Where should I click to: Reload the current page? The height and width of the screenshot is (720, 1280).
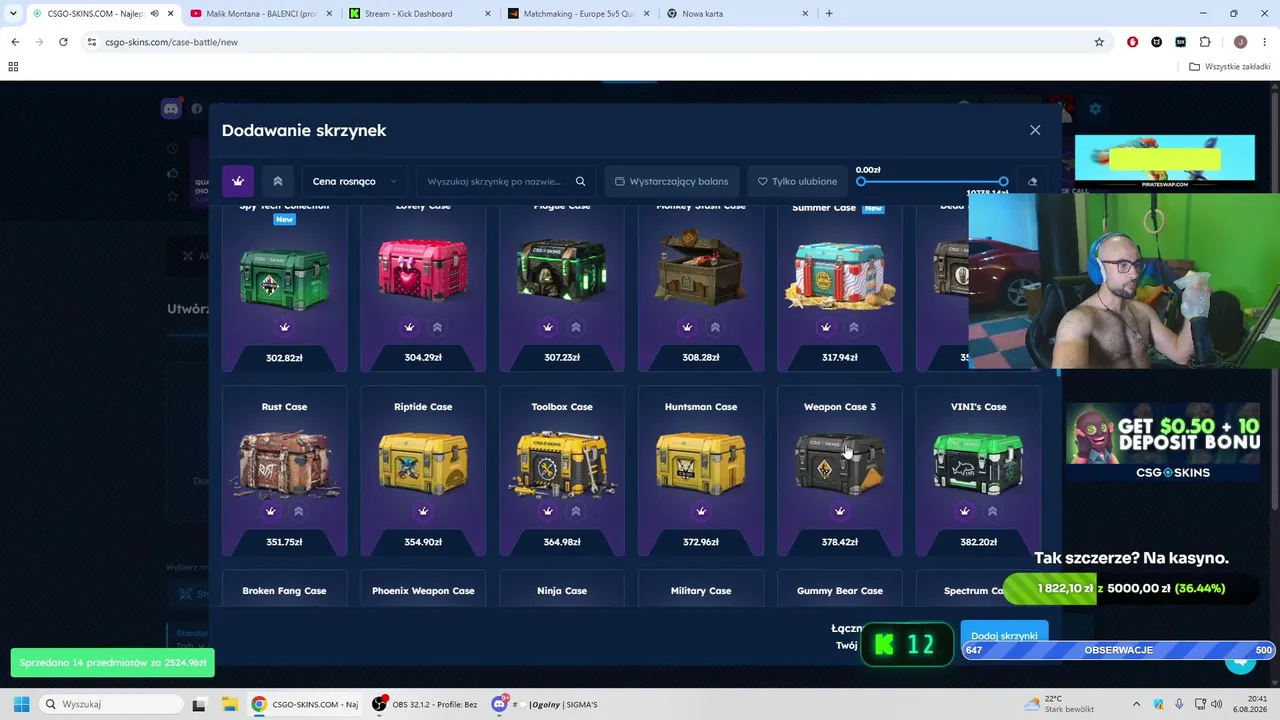63,42
